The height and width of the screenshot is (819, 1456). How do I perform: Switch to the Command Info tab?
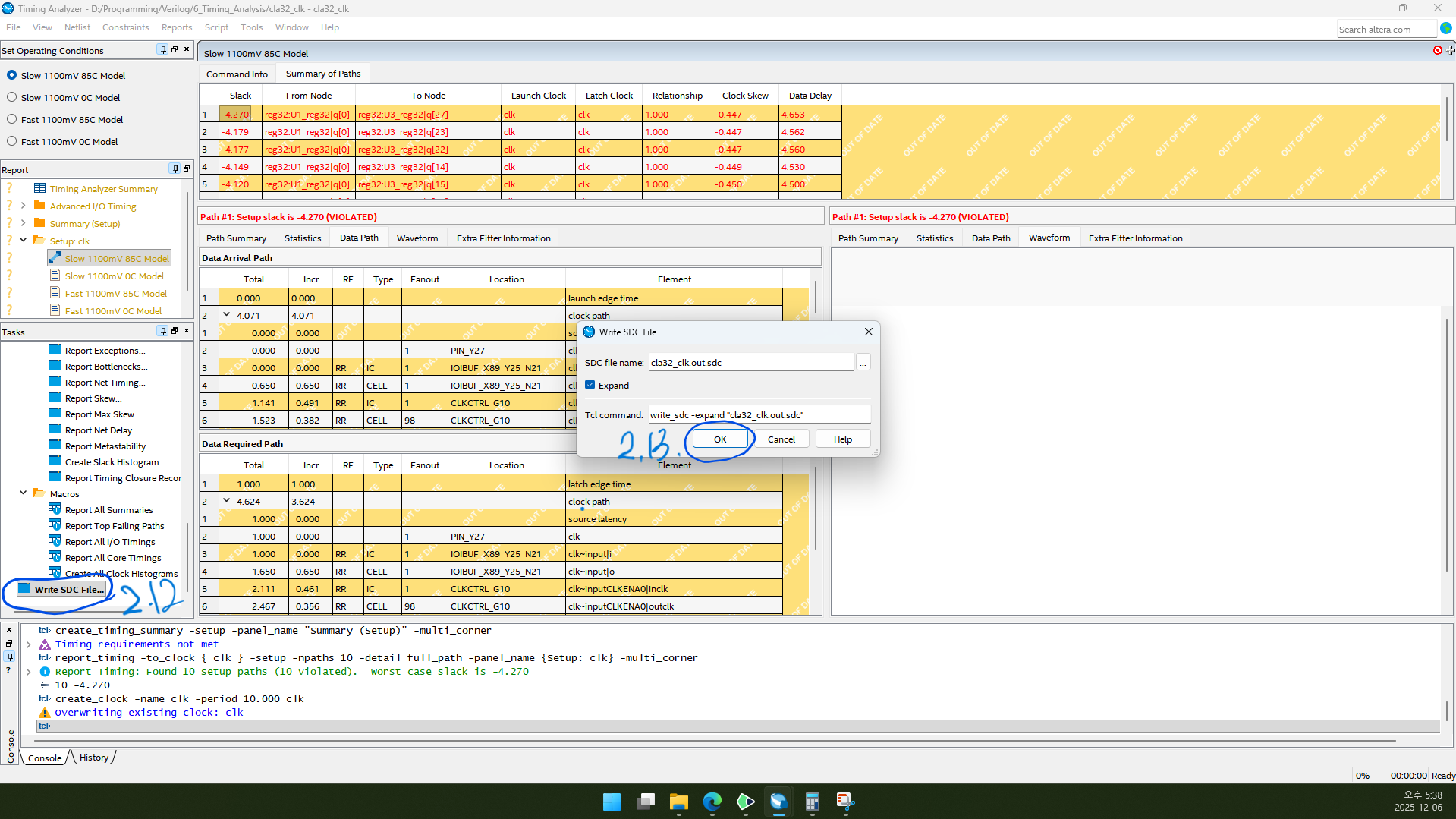(237, 74)
